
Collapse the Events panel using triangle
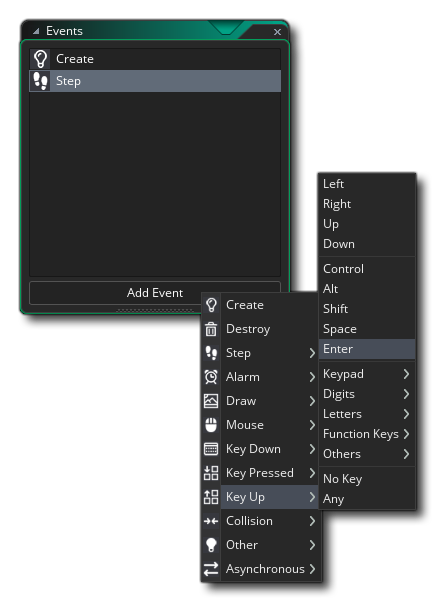36,31
